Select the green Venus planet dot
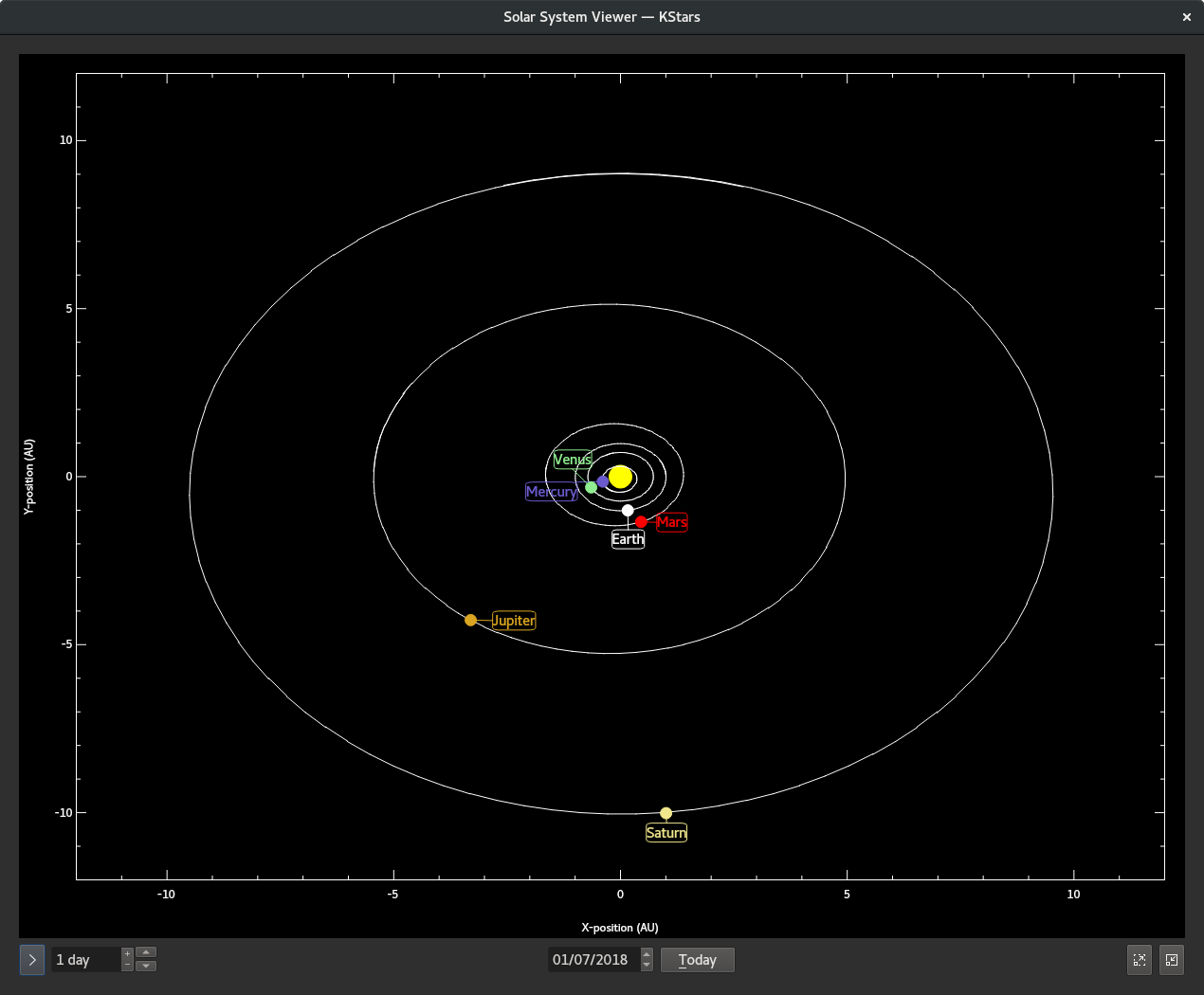Viewport: 1204px width, 995px height. pos(592,487)
